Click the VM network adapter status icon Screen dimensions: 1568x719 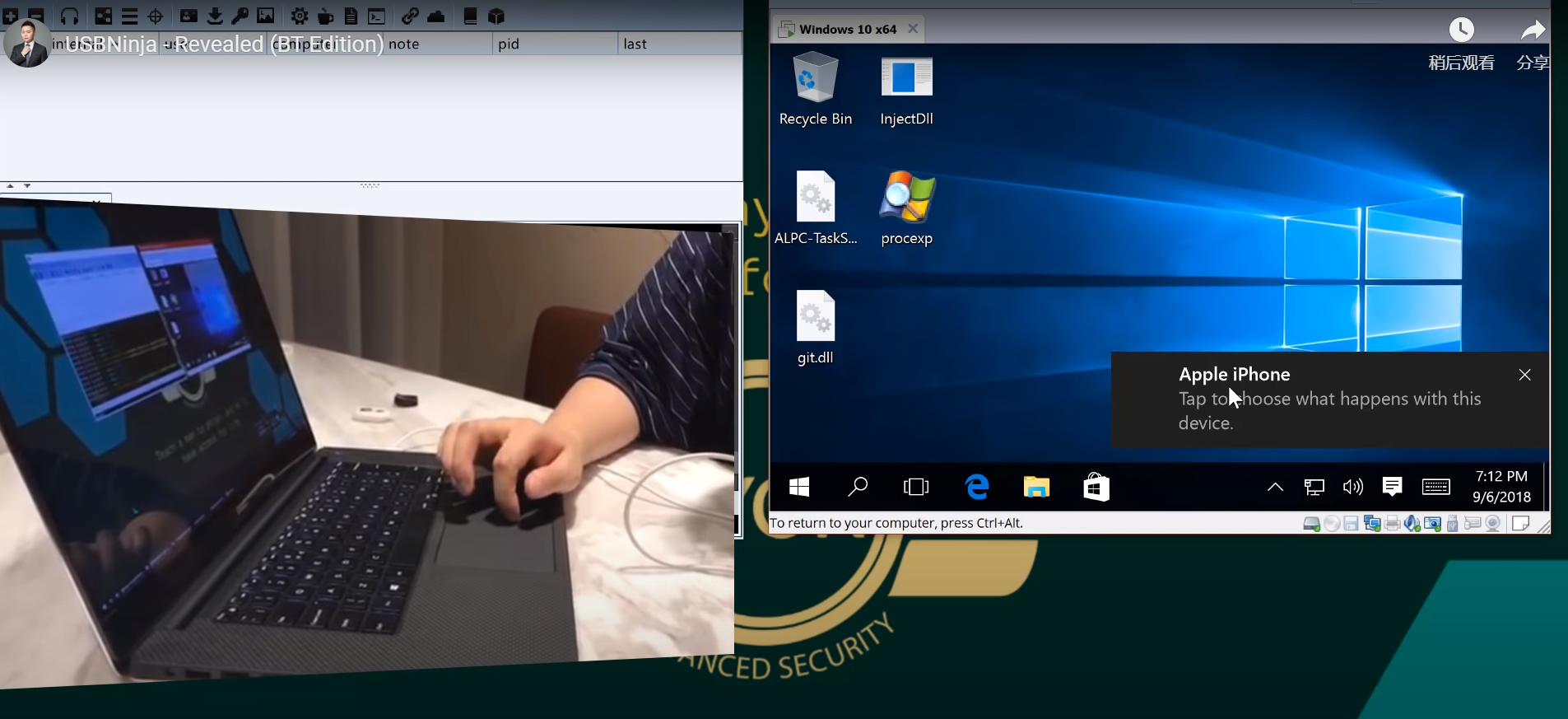click(1372, 524)
